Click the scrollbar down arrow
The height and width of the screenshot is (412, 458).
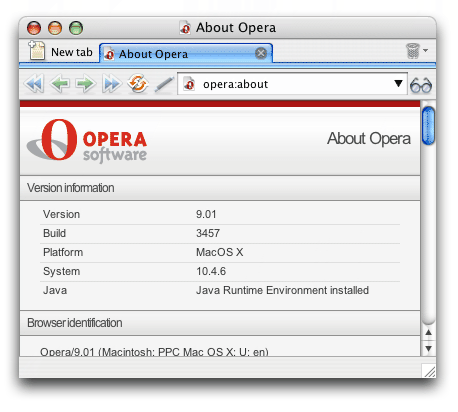pyautogui.click(x=429, y=349)
